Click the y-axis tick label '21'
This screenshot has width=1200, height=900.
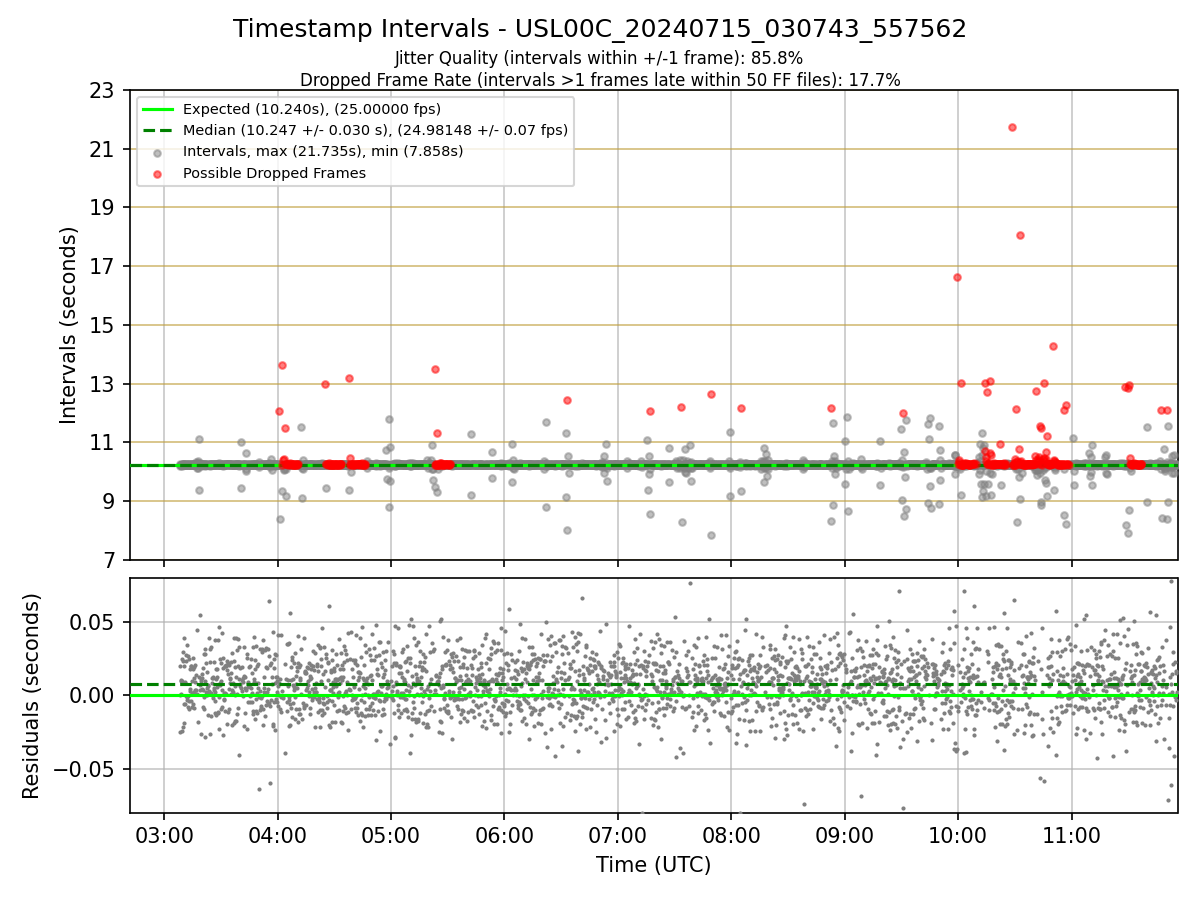102,149
